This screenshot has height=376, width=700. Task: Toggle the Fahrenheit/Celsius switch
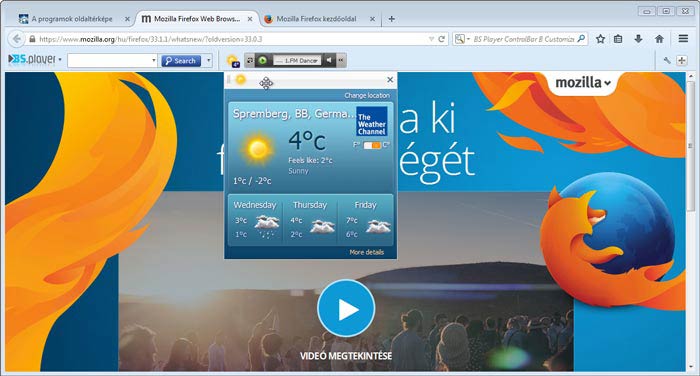click(x=372, y=145)
